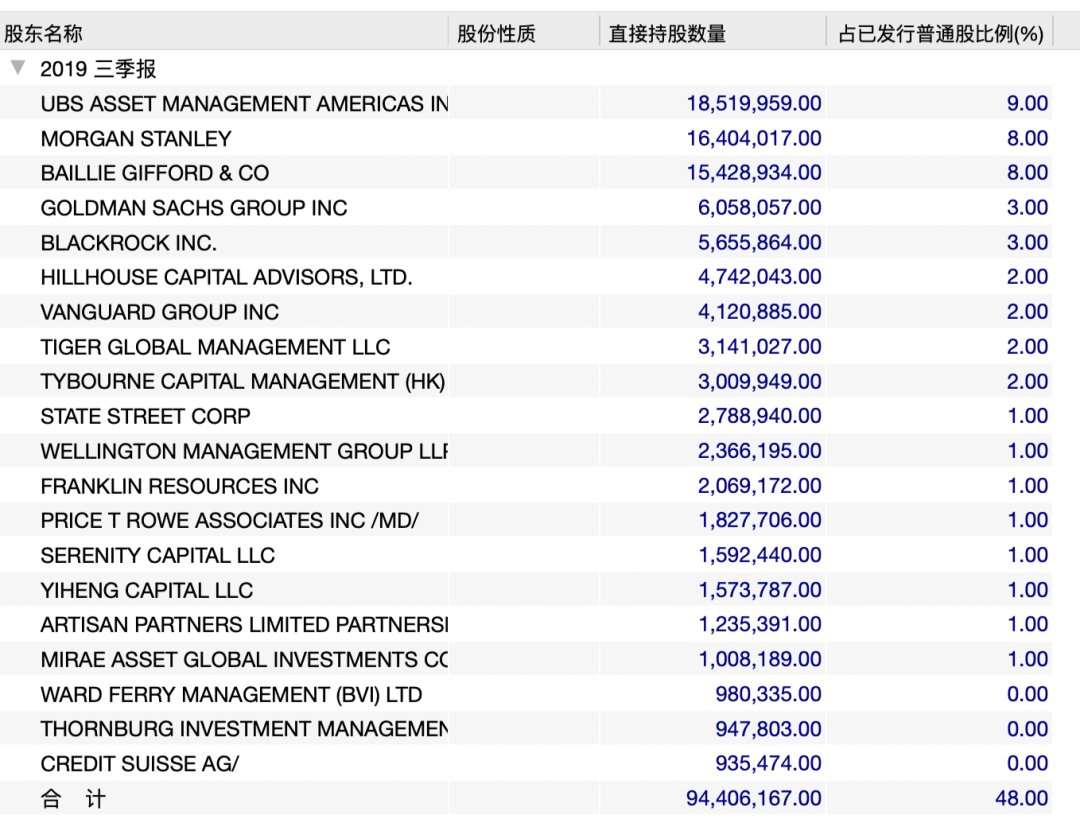Click share count 5,655,864.00

pos(760,242)
